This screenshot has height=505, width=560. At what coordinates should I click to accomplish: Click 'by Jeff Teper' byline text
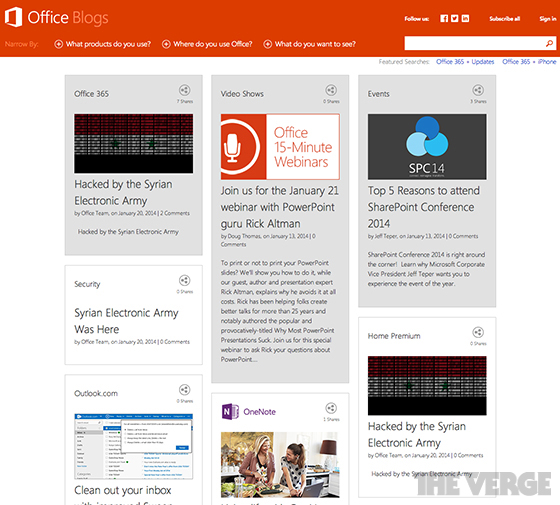click(382, 236)
